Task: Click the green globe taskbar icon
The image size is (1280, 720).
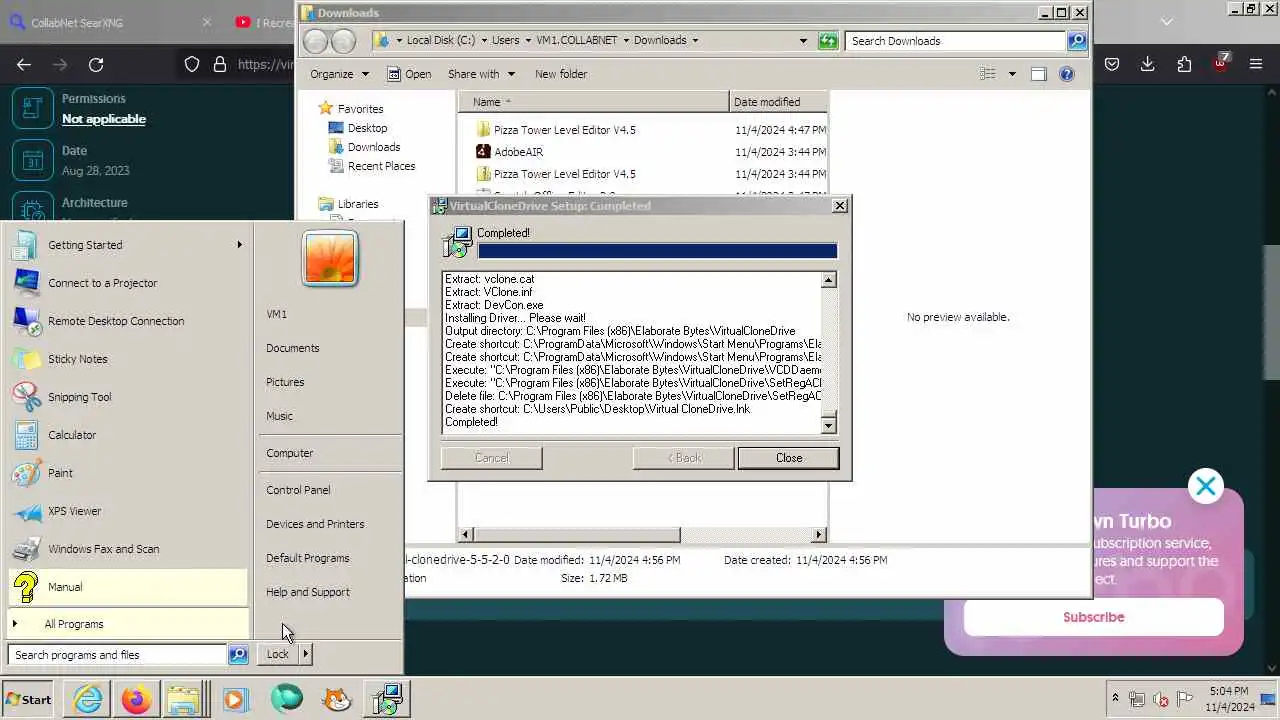Action: 286,699
